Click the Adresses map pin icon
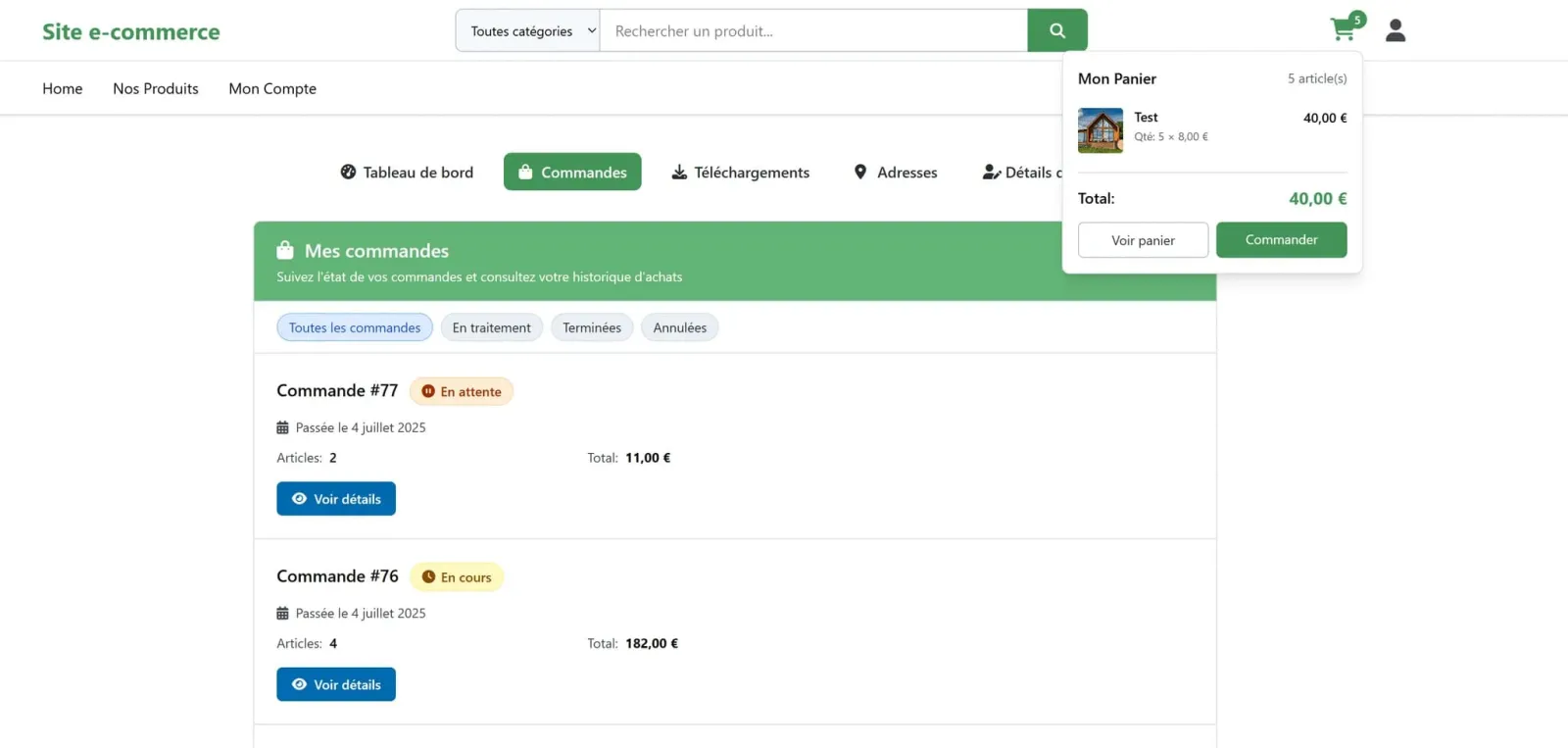The width and height of the screenshot is (1568, 748). 860,173
